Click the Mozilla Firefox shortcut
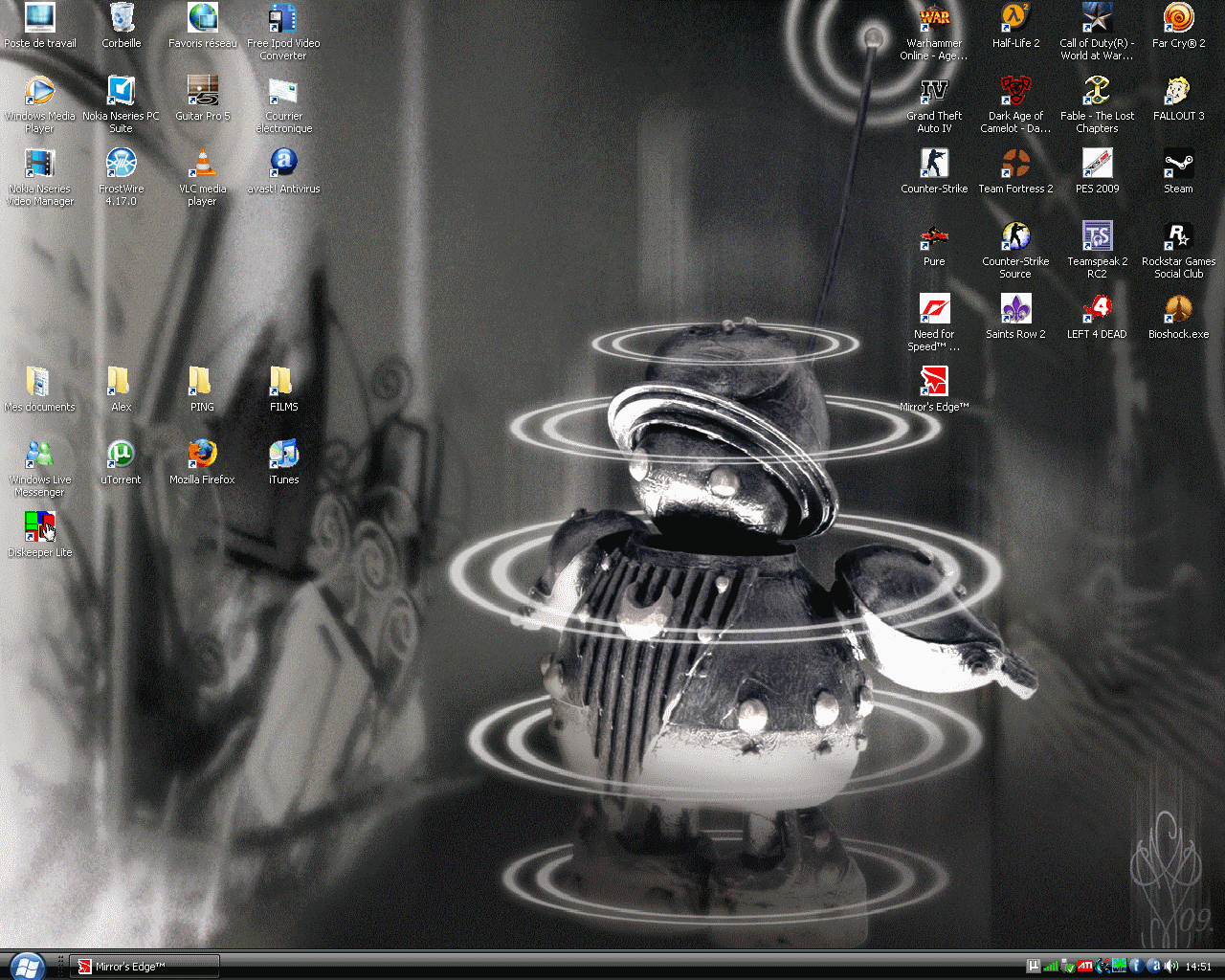This screenshot has height=980, width=1225. click(x=202, y=456)
